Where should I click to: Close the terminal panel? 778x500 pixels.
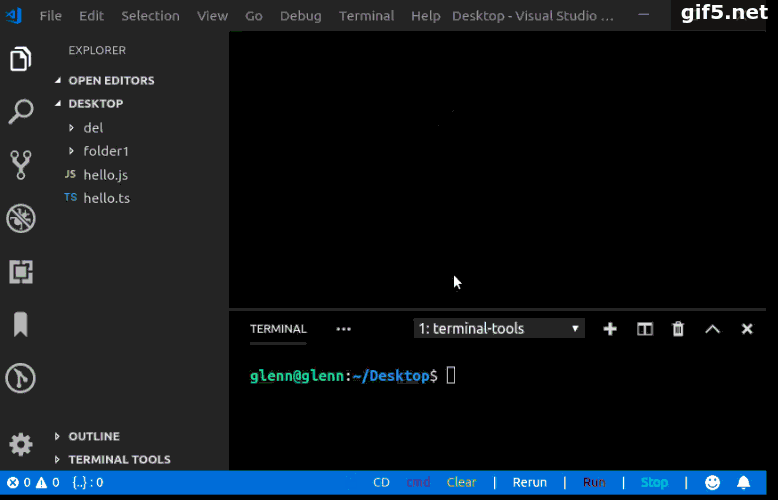(x=747, y=329)
